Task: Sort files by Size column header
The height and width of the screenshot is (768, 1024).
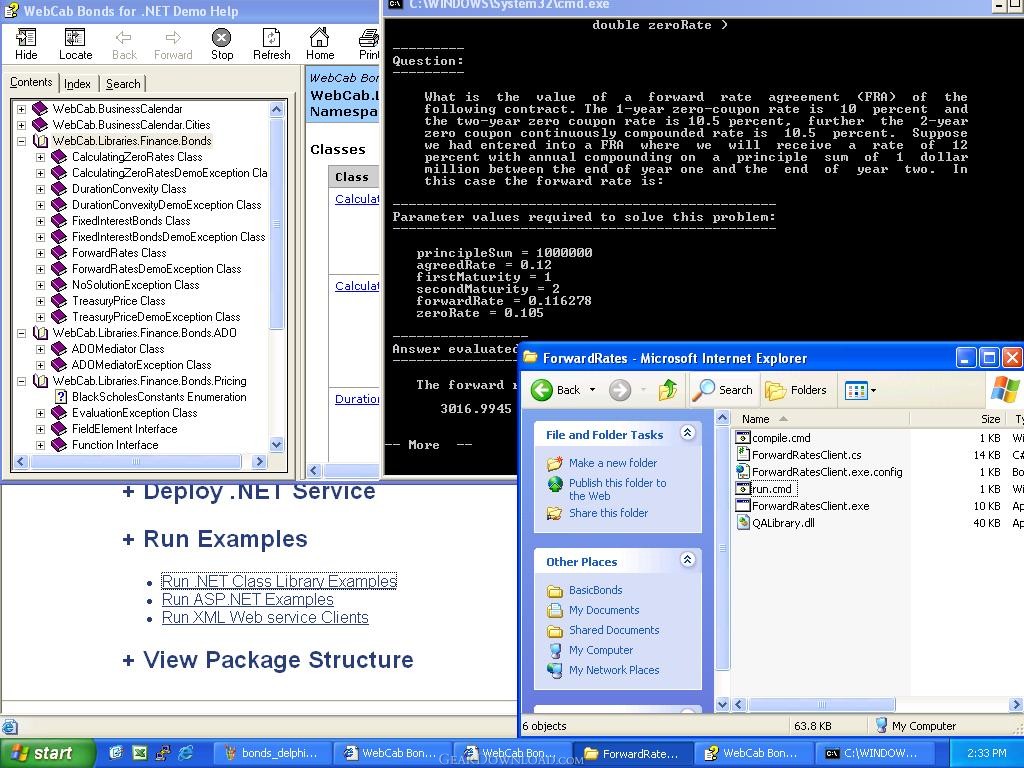Action: click(958, 419)
